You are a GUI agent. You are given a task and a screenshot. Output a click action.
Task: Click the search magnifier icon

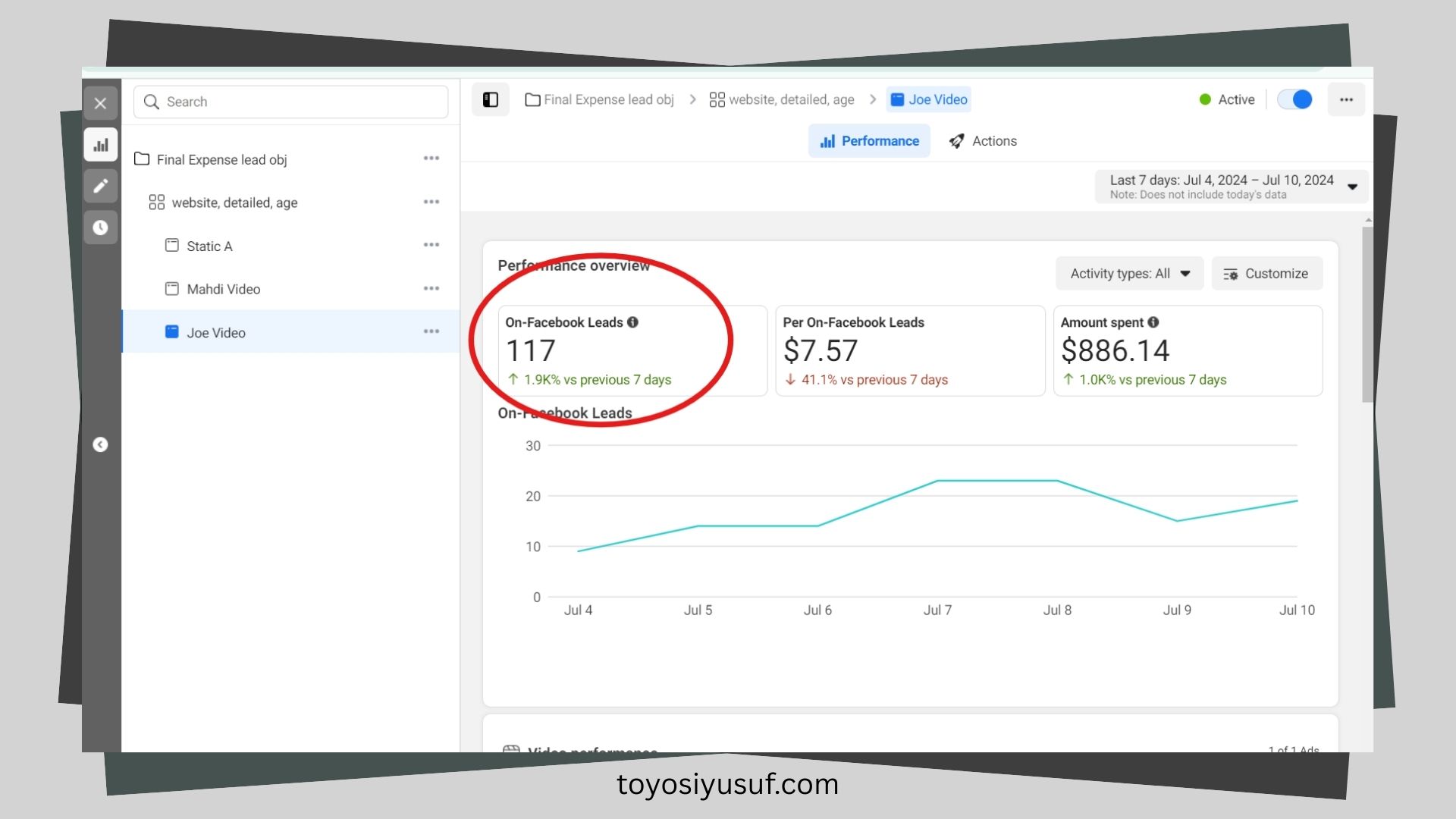[x=152, y=102]
